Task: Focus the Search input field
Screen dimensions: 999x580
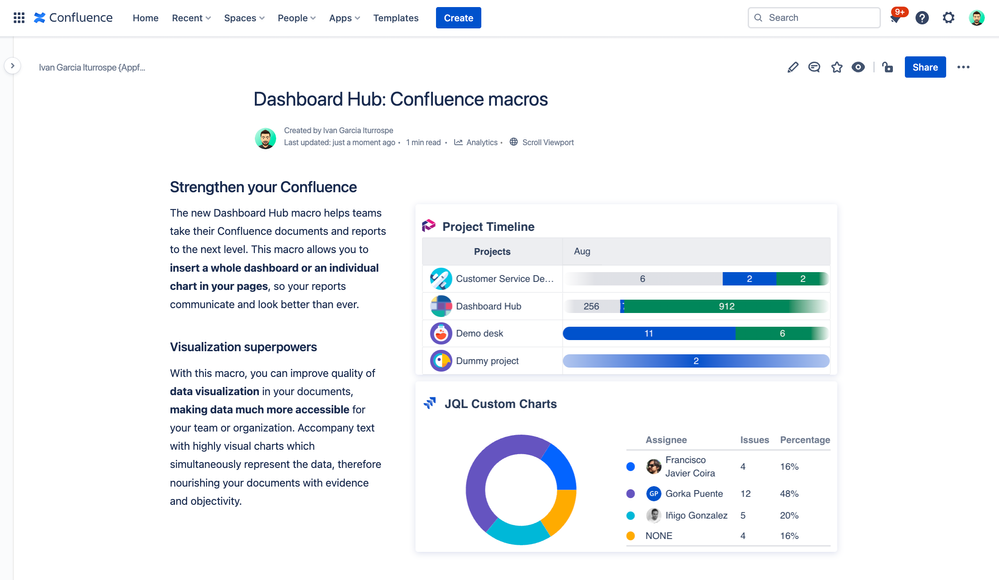Action: coord(814,18)
